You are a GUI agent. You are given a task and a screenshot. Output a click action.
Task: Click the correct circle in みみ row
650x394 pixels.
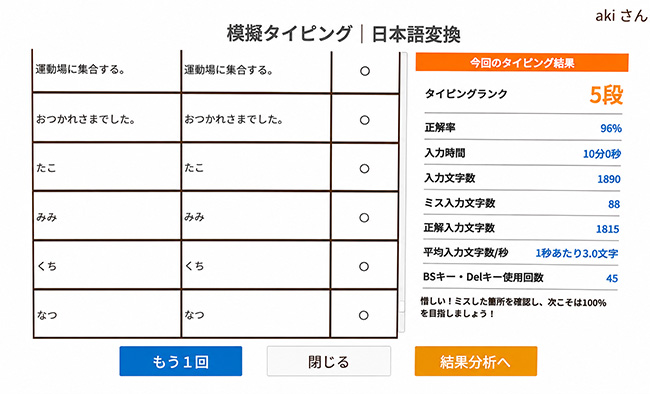click(364, 217)
